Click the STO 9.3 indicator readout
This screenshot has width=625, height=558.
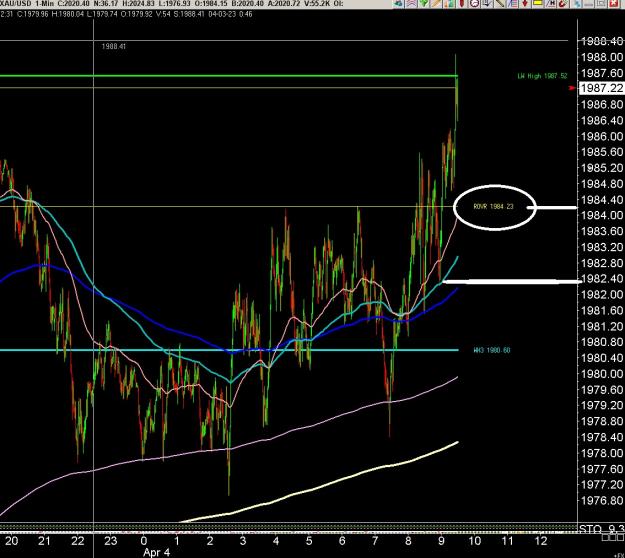(602, 529)
